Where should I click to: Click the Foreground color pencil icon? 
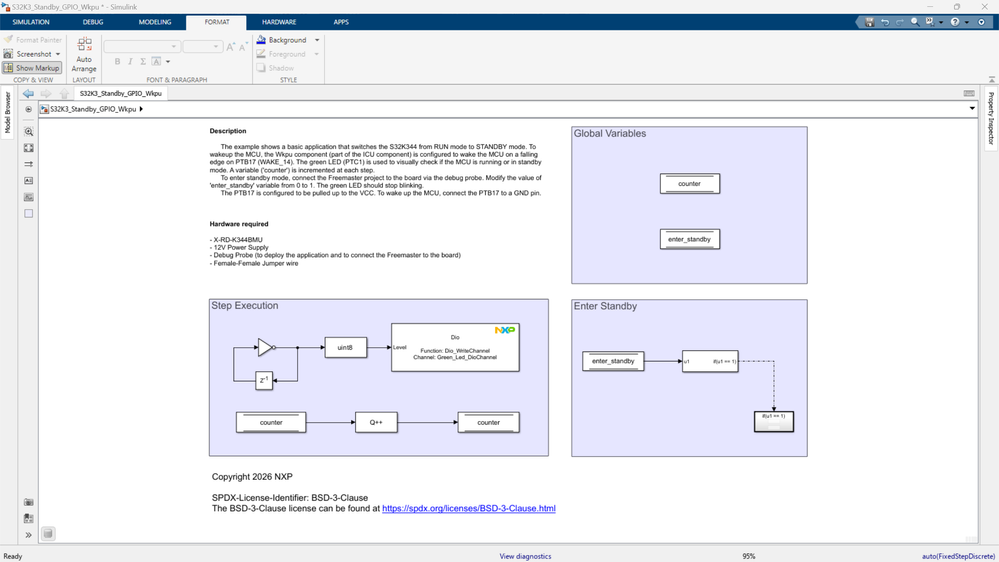[261, 54]
